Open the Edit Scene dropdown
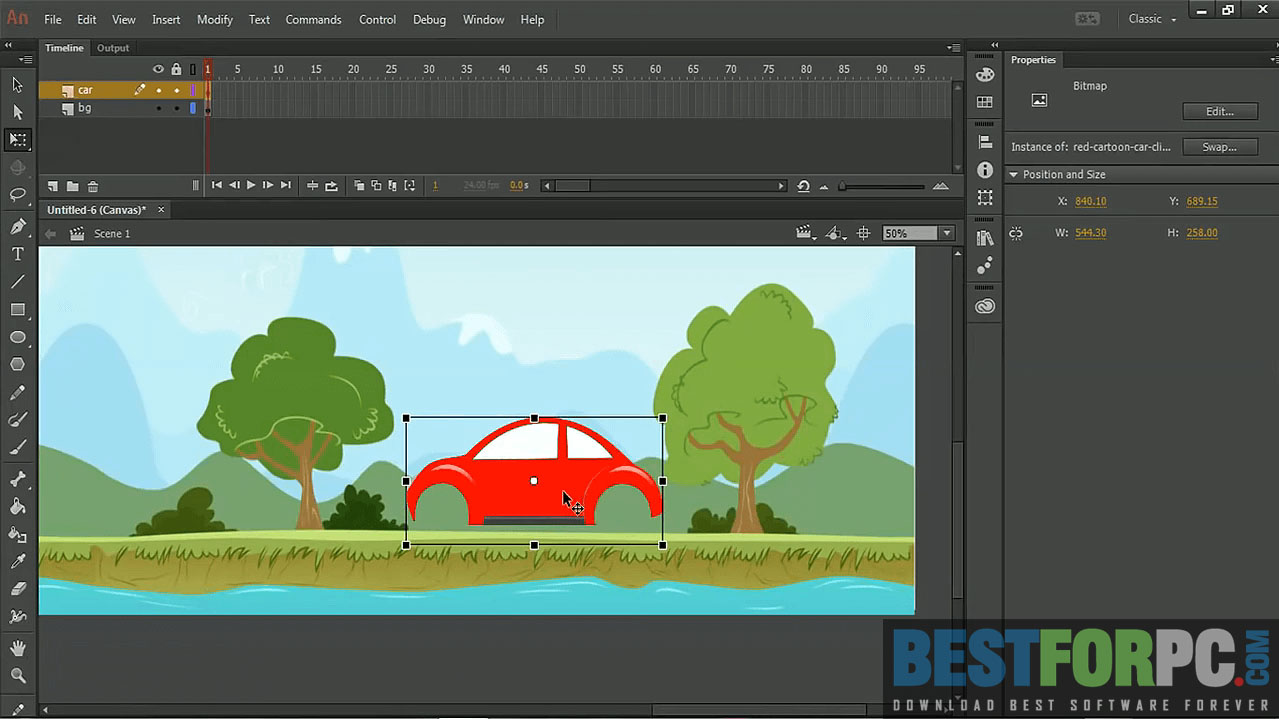The image size is (1279, 719). [x=807, y=233]
